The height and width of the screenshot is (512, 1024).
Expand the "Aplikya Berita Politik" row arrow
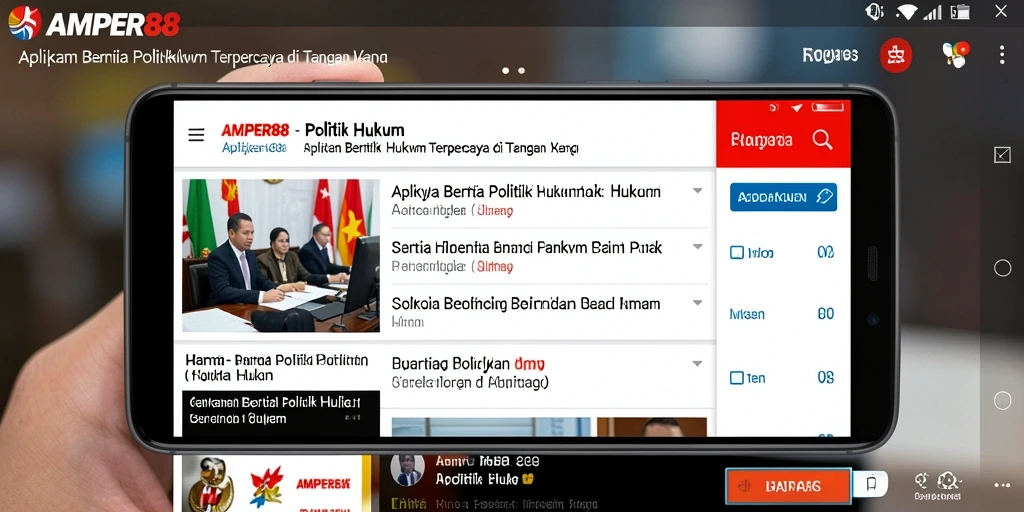[697, 191]
